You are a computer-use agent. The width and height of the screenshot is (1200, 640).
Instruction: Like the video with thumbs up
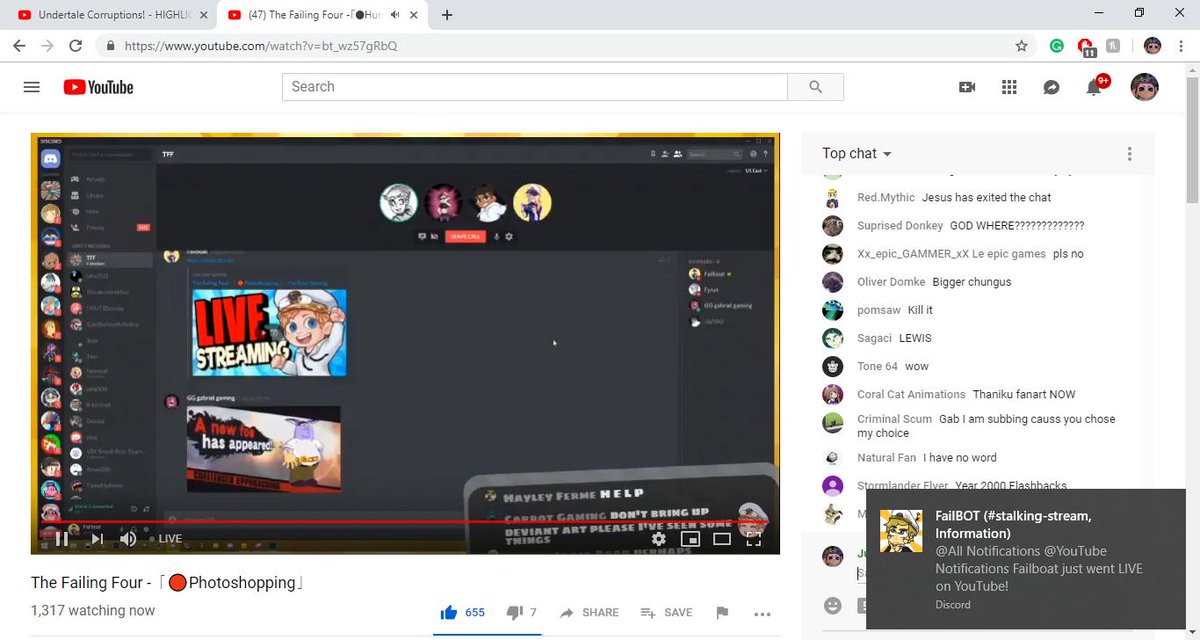tap(462, 612)
